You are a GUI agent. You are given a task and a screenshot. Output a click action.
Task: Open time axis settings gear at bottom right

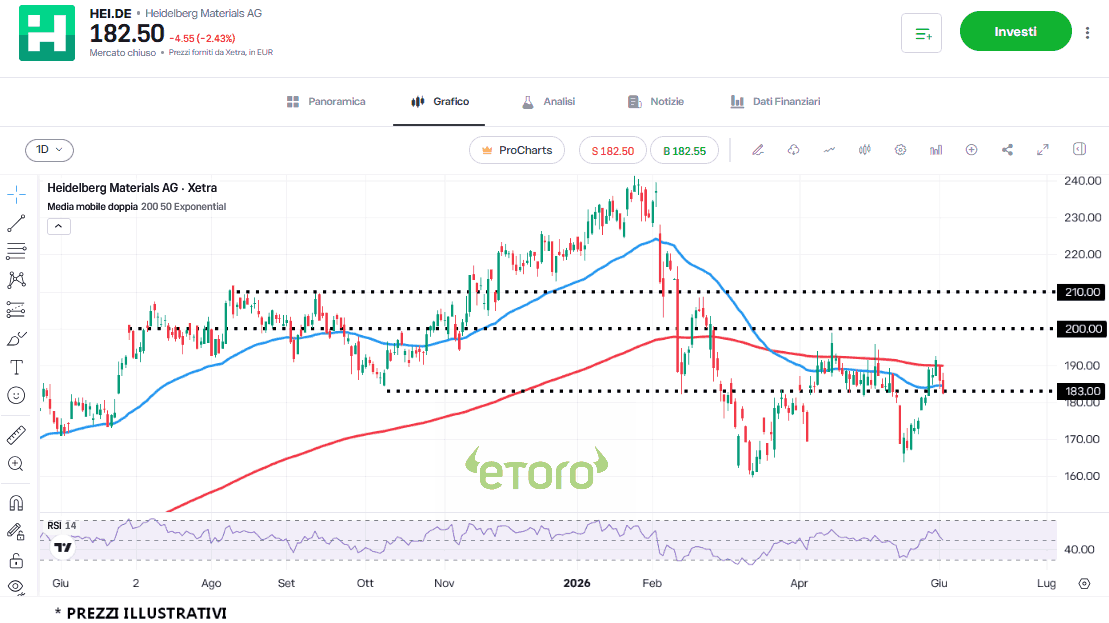tap(1084, 583)
